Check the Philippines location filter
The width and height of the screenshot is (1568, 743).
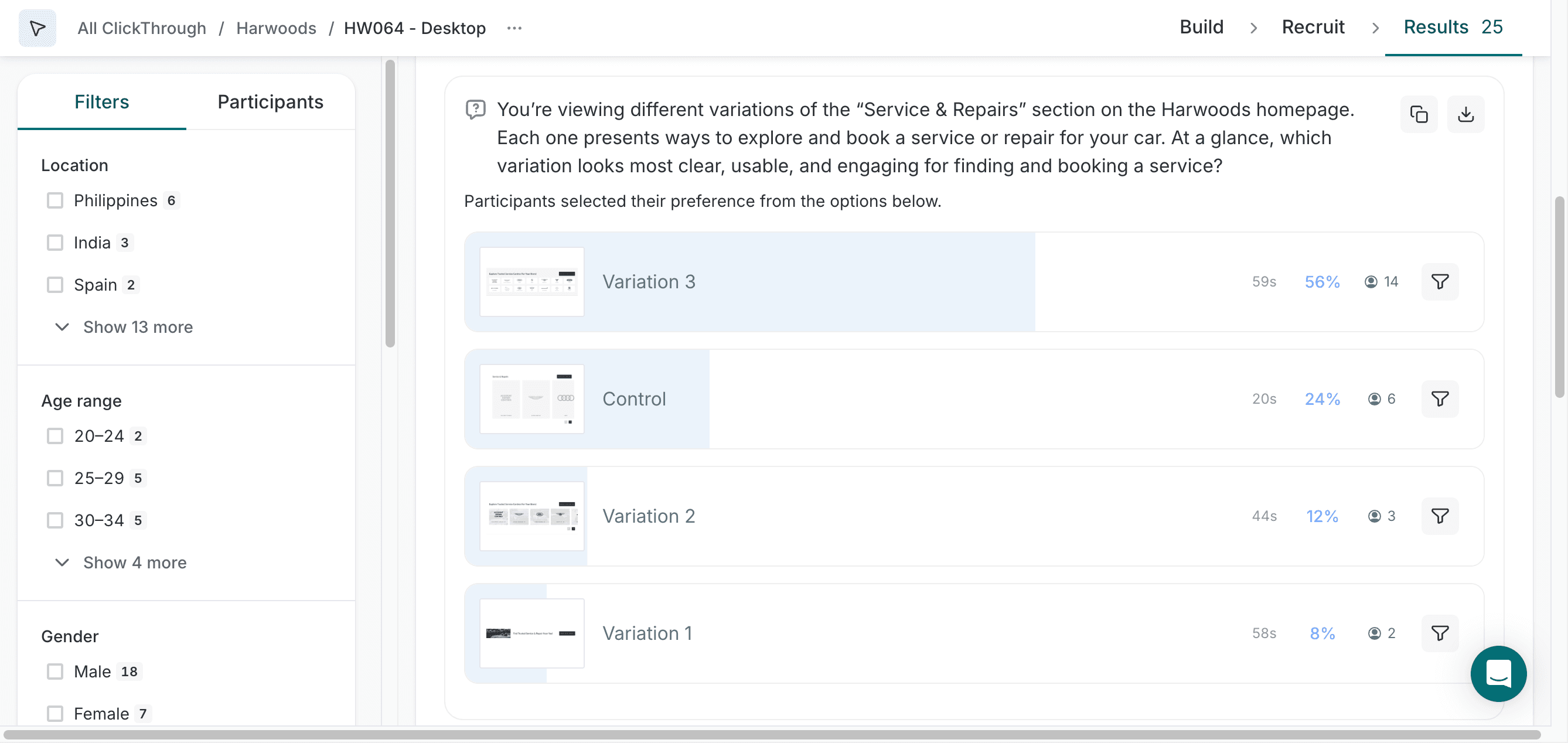pos(56,201)
